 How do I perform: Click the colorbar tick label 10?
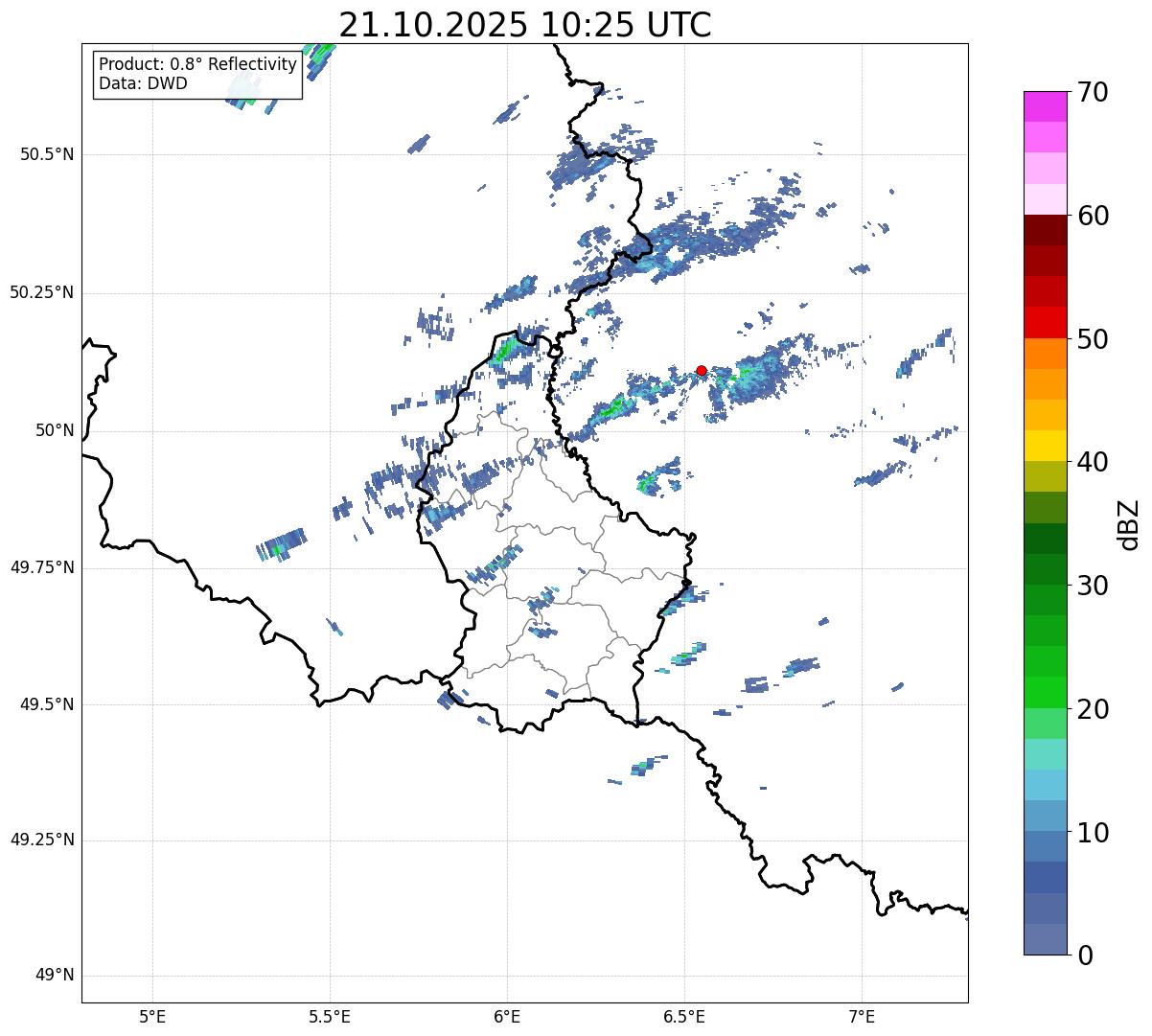(1093, 832)
